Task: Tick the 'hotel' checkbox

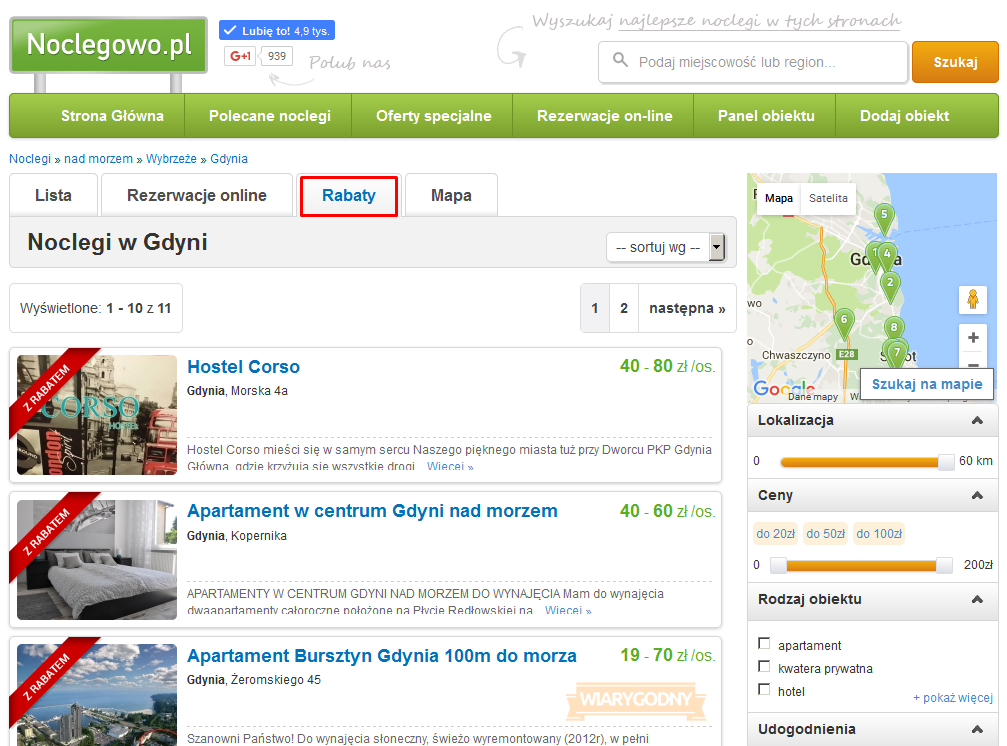Action: pyautogui.click(x=764, y=690)
